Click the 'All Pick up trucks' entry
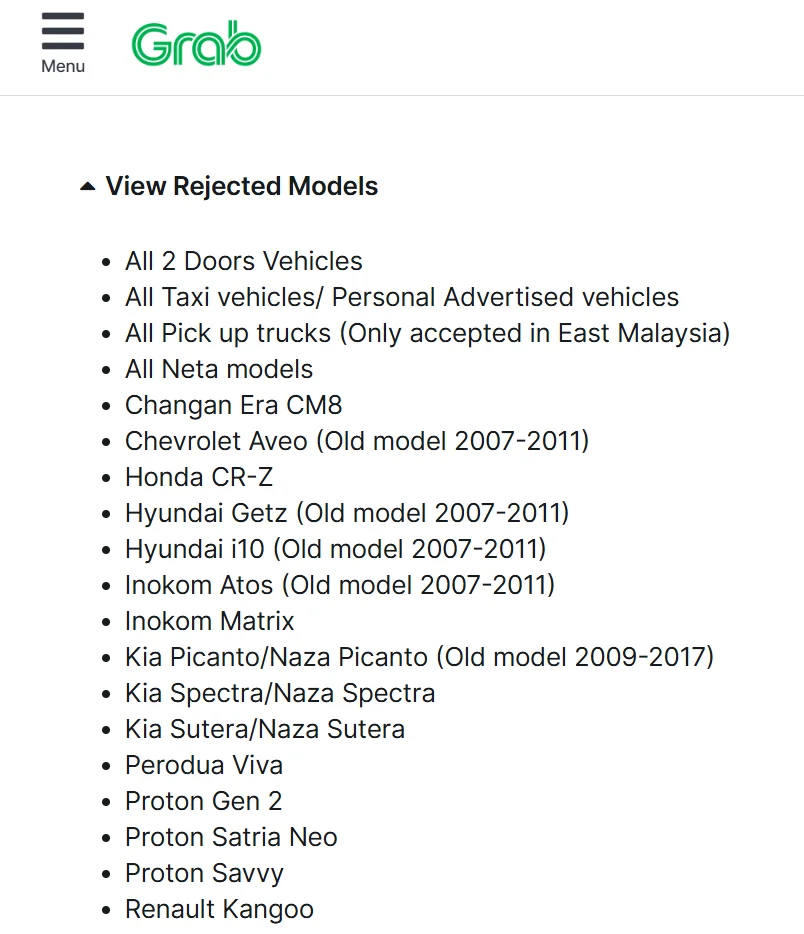Screen dimensions: 804x934 tap(427, 334)
